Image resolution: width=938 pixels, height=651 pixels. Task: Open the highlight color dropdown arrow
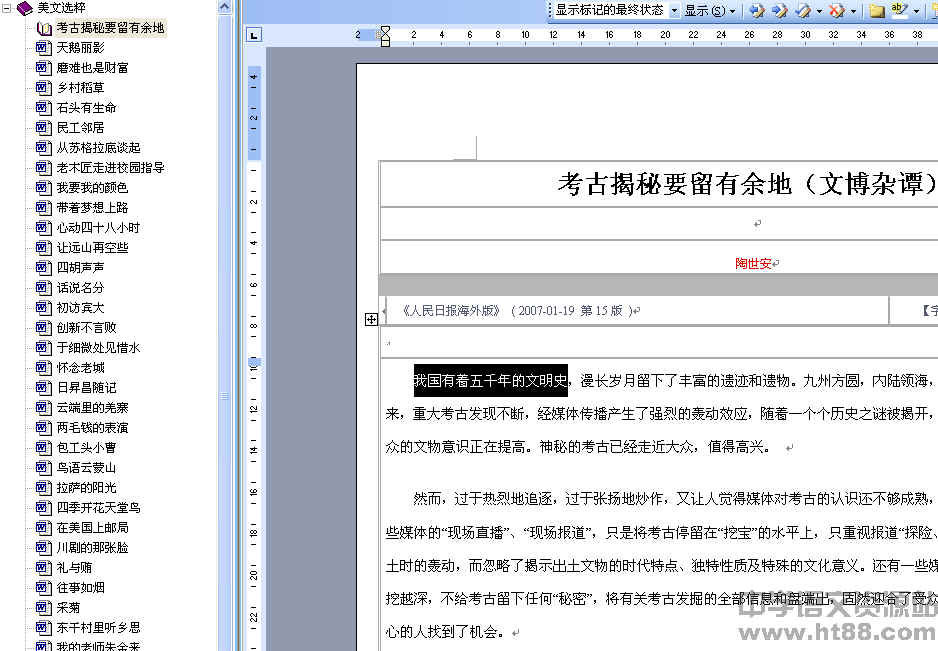[x=916, y=11]
